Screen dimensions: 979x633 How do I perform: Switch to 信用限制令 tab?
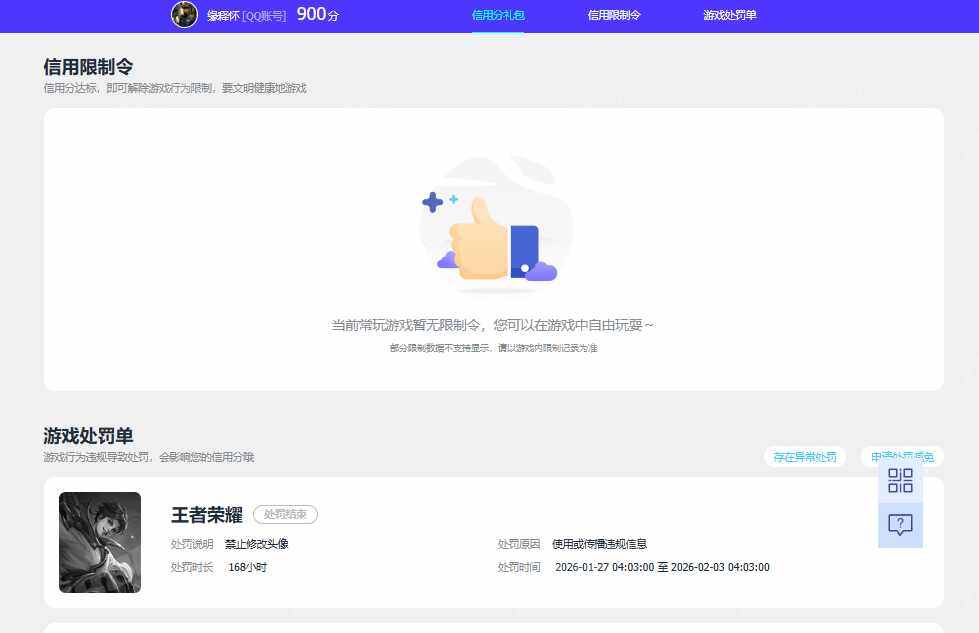click(614, 15)
